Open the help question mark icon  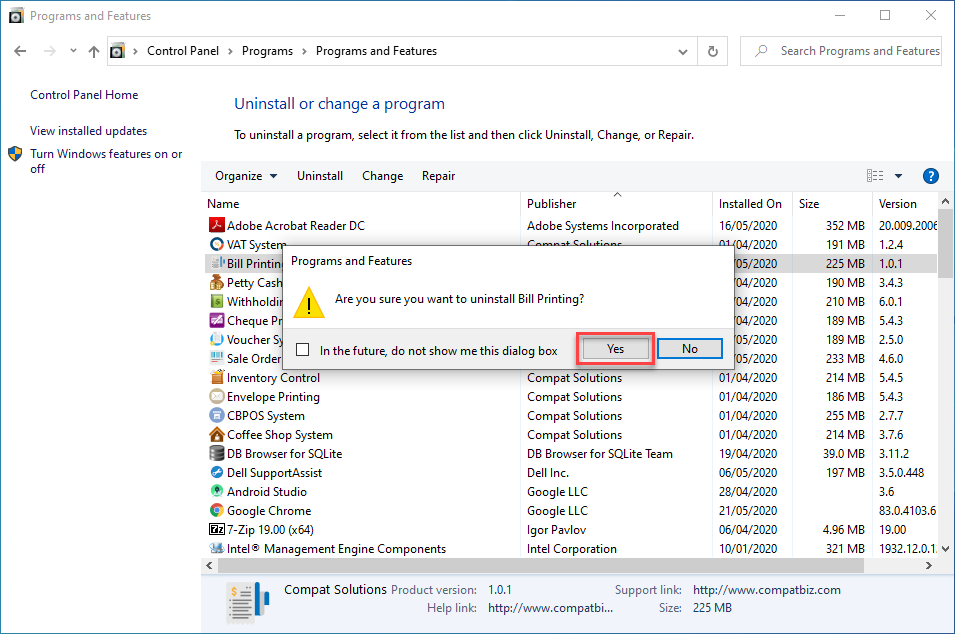(x=930, y=176)
